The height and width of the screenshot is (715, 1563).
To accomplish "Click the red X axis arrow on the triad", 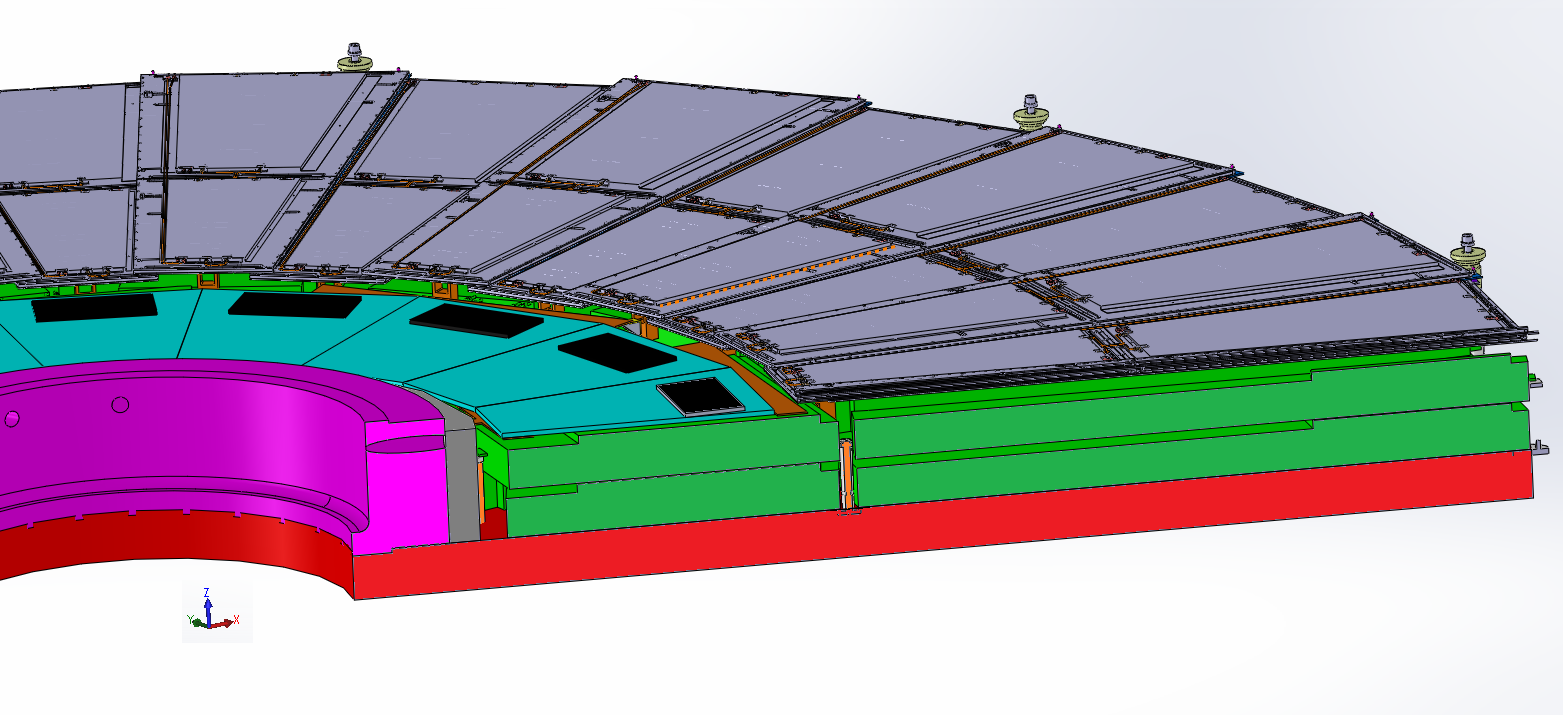I will click(230, 621).
